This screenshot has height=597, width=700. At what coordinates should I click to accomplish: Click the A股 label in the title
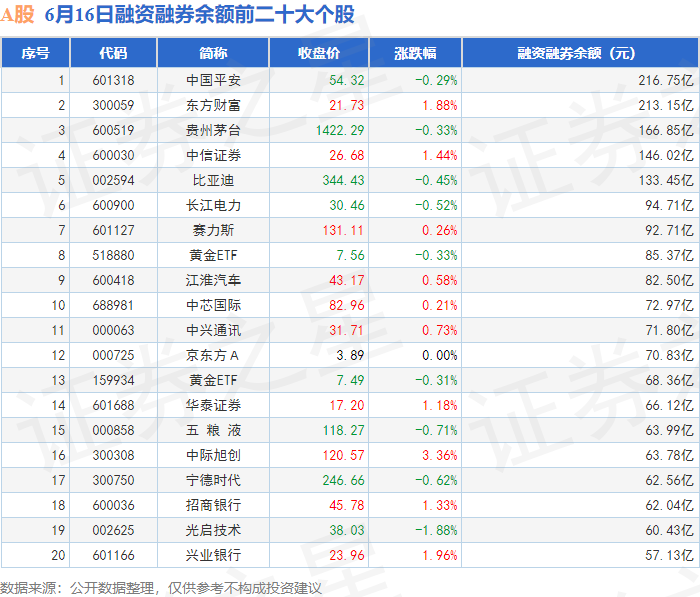point(17,14)
